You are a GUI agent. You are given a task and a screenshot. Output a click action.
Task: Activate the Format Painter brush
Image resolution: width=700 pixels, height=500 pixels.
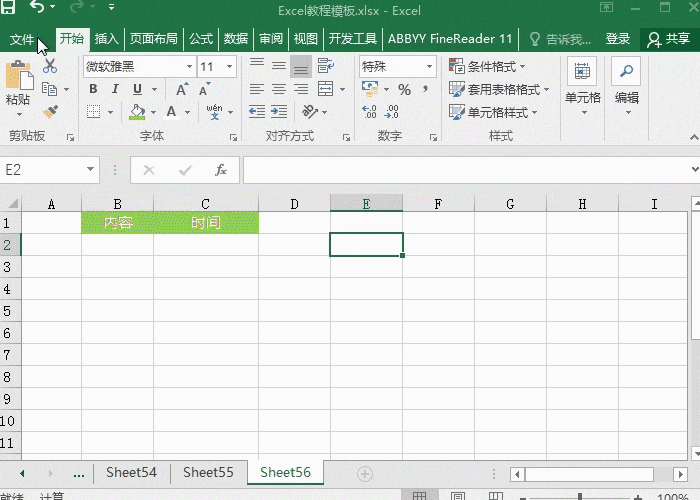(x=50, y=111)
